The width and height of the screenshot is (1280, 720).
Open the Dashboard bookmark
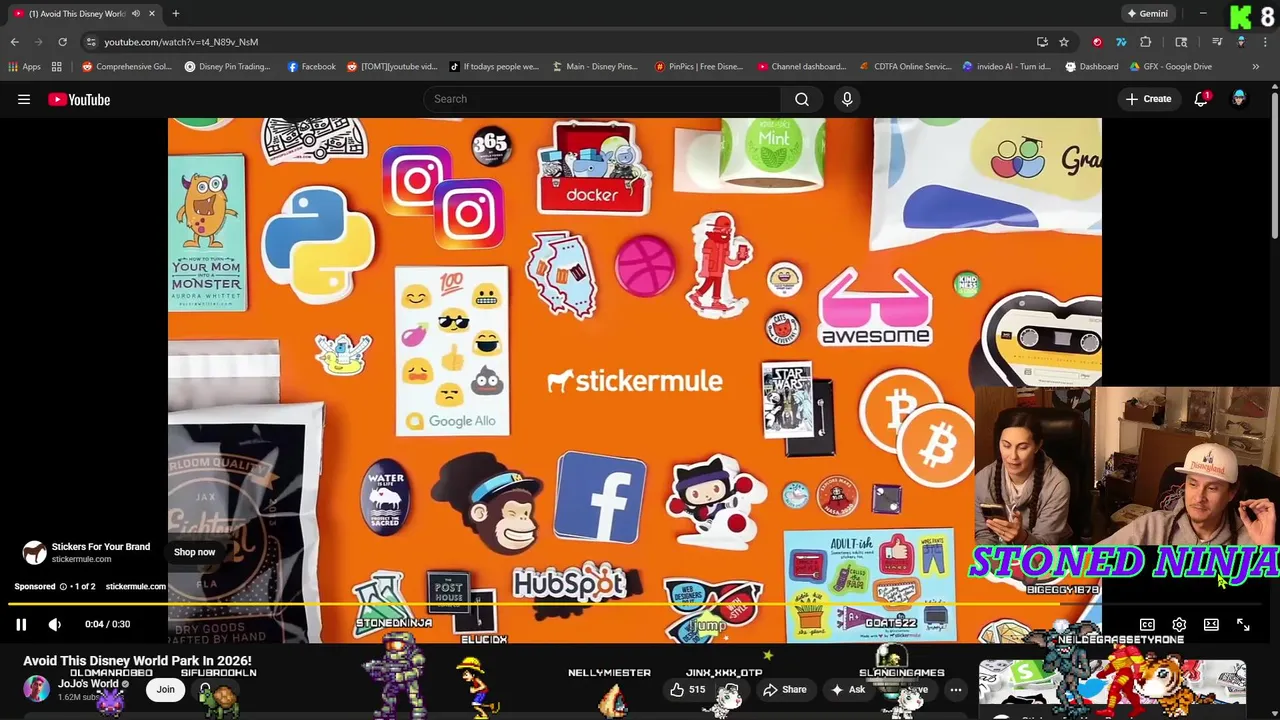(1092, 67)
